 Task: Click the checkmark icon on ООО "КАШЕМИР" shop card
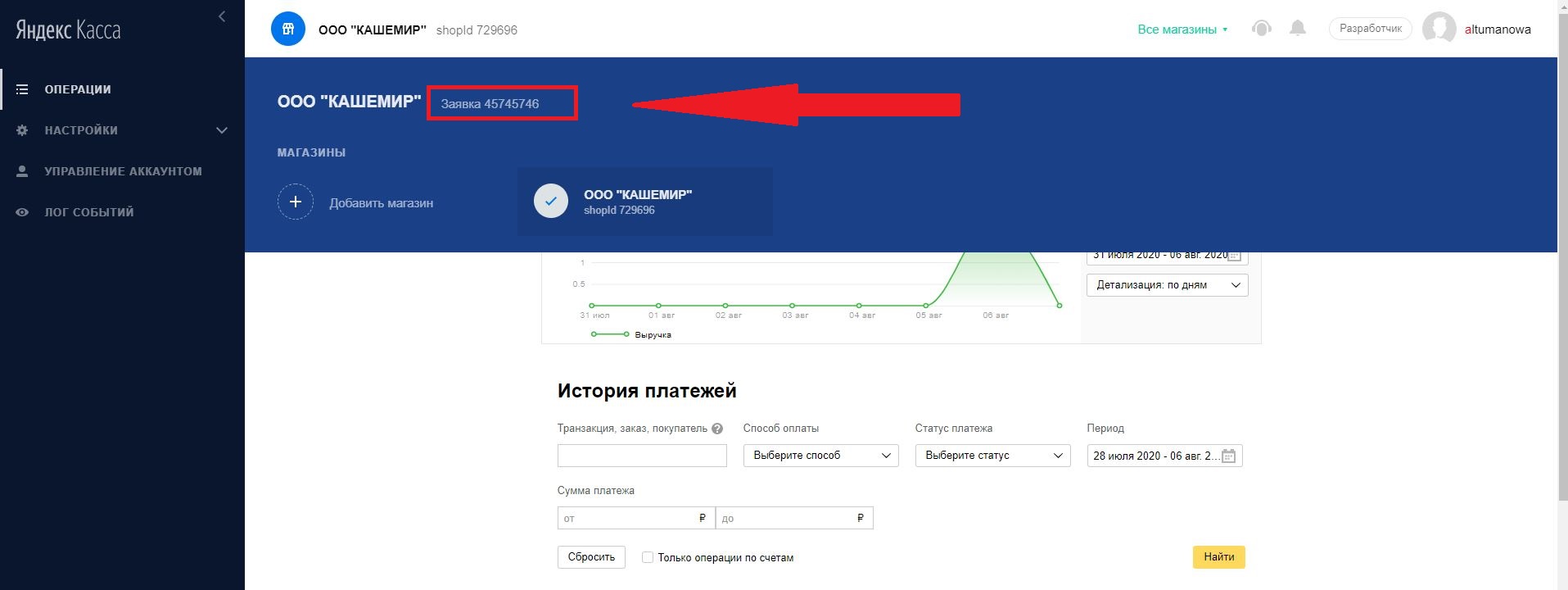click(551, 201)
